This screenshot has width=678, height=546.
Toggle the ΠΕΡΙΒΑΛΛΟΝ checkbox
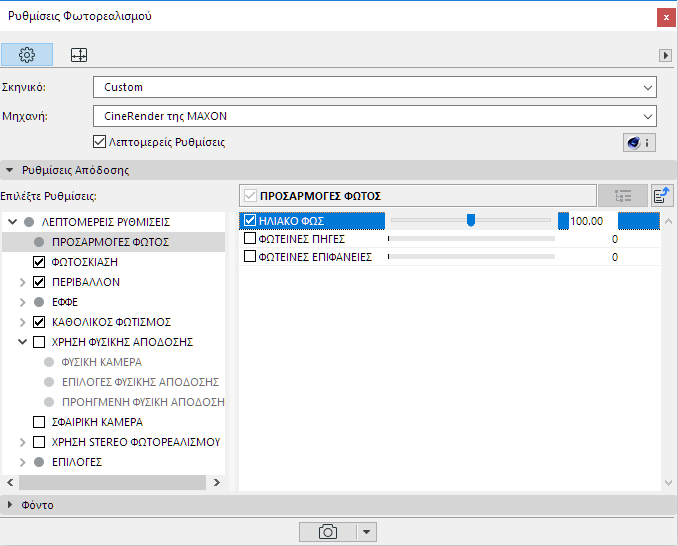(x=39, y=282)
